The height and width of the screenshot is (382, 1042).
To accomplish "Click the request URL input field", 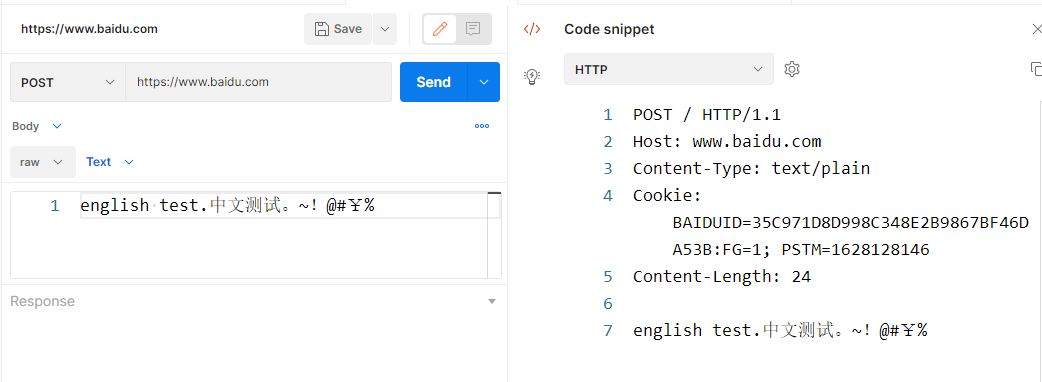I will (259, 82).
